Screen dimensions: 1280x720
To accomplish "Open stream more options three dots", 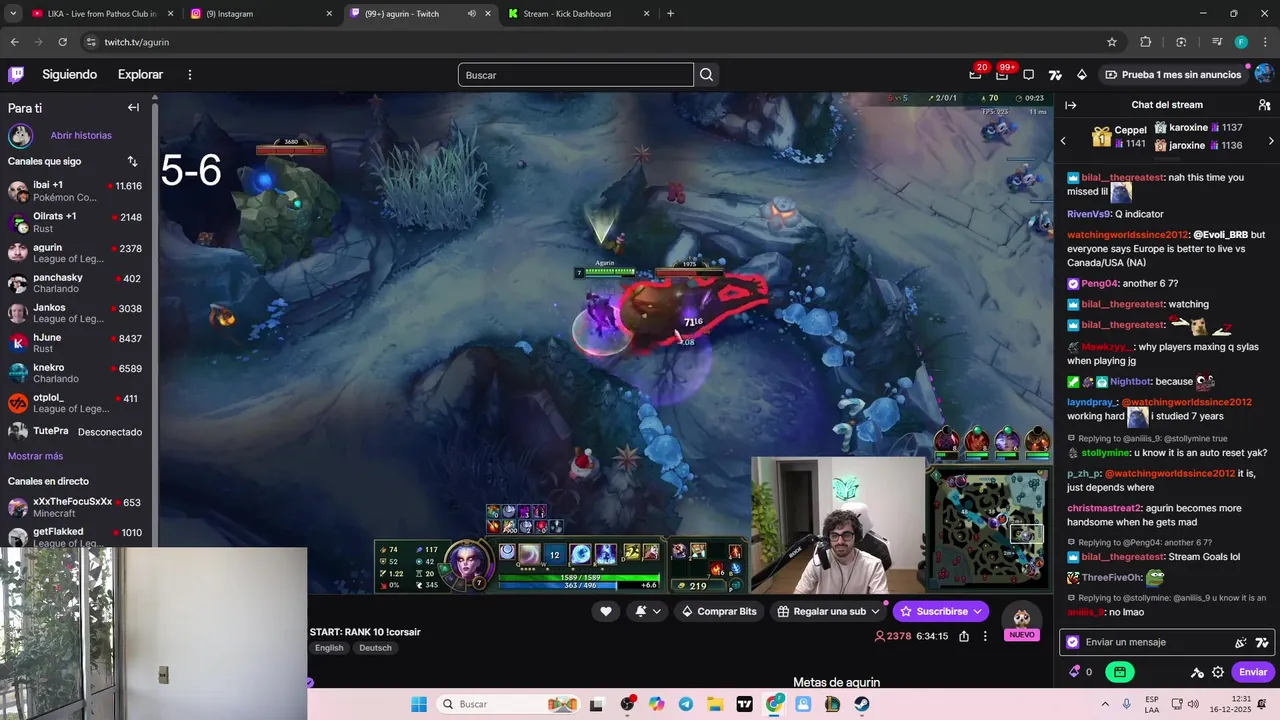I will (985, 636).
